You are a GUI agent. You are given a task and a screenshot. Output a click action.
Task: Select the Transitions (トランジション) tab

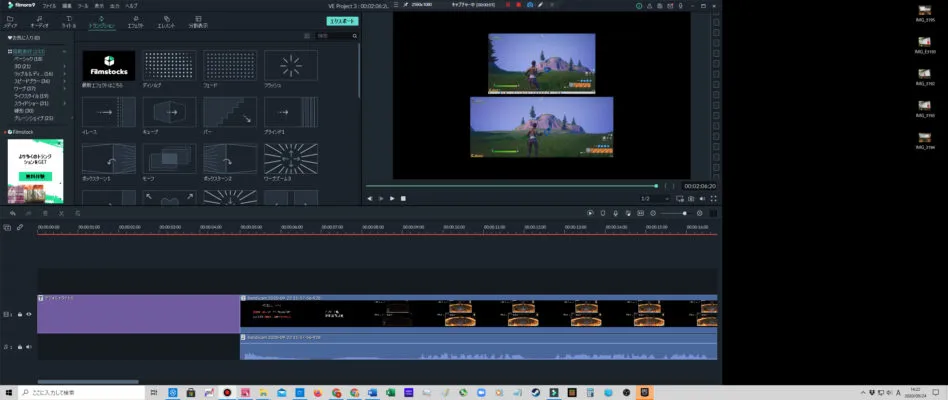tap(102, 22)
